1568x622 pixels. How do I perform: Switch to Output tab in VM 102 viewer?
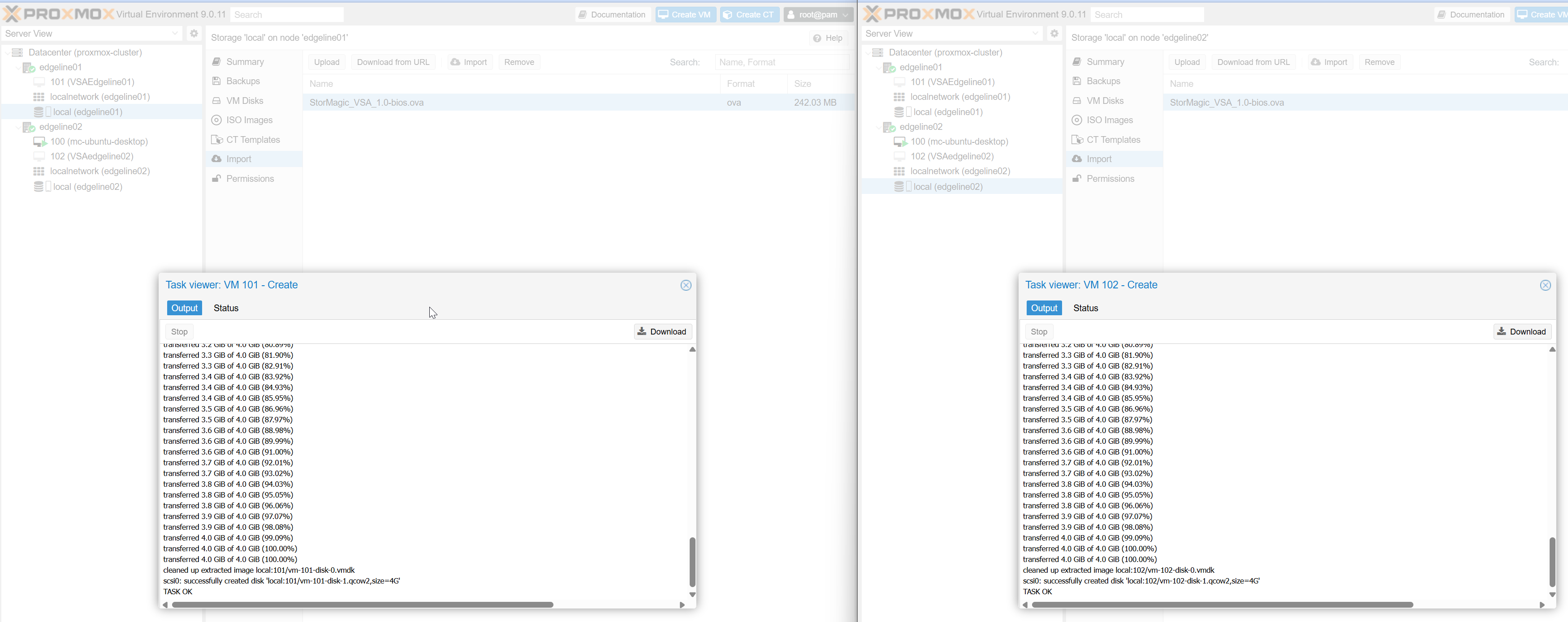[x=1044, y=308]
